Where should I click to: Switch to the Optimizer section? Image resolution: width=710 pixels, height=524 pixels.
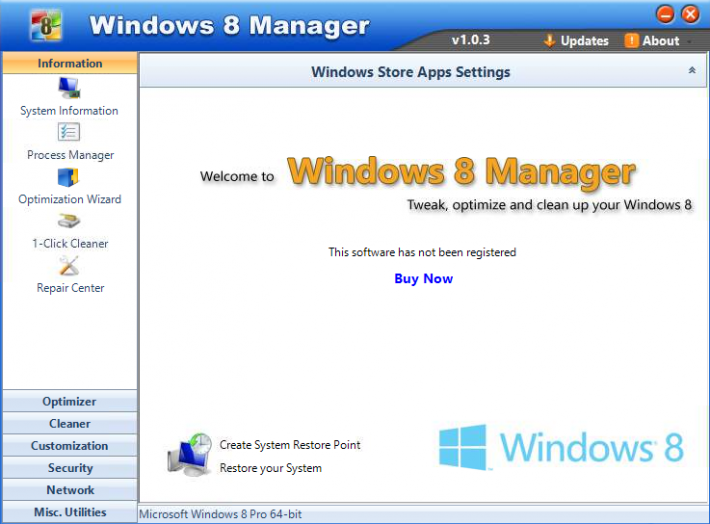point(70,401)
